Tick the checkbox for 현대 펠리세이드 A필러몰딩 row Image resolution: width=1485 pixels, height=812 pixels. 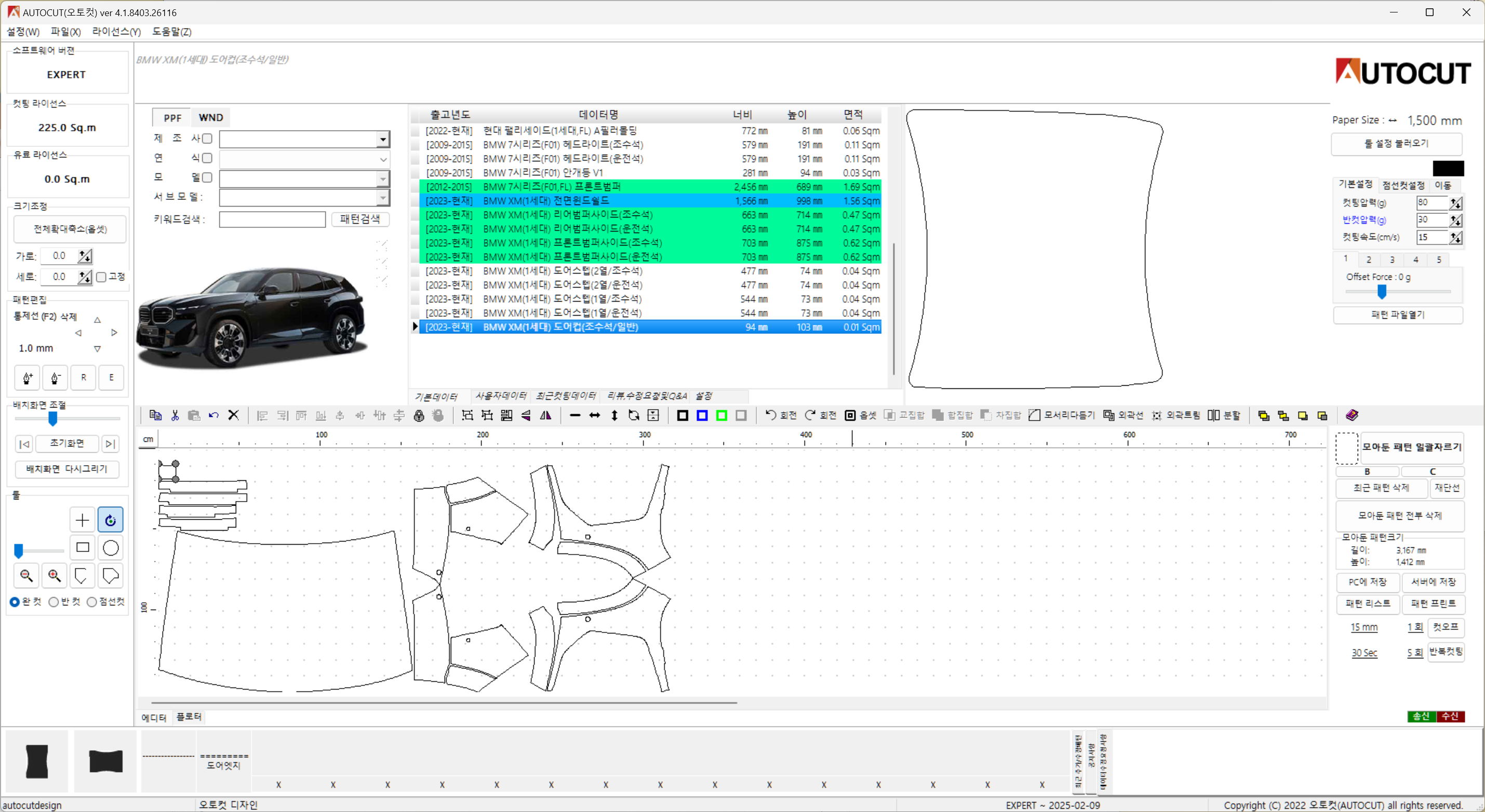pyautogui.click(x=415, y=131)
